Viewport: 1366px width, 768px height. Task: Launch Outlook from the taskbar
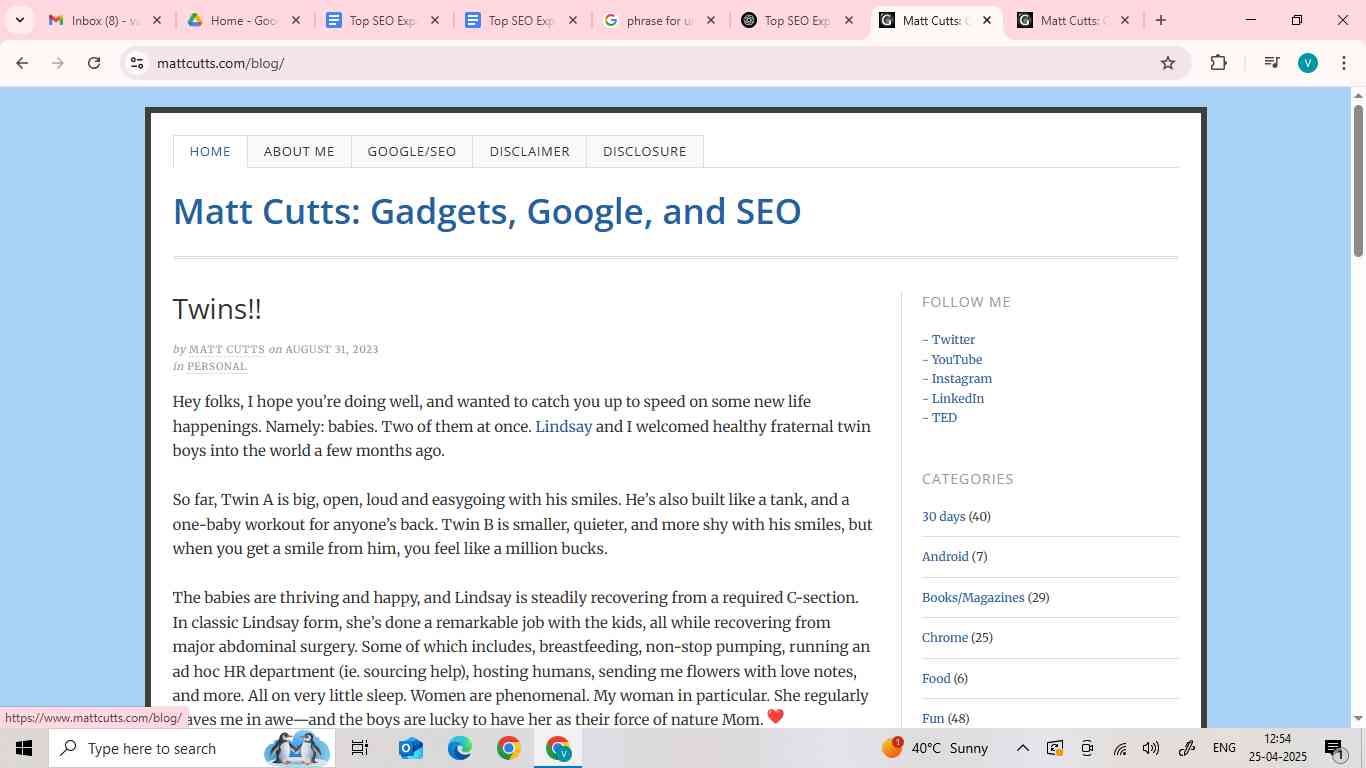coord(408,748)
